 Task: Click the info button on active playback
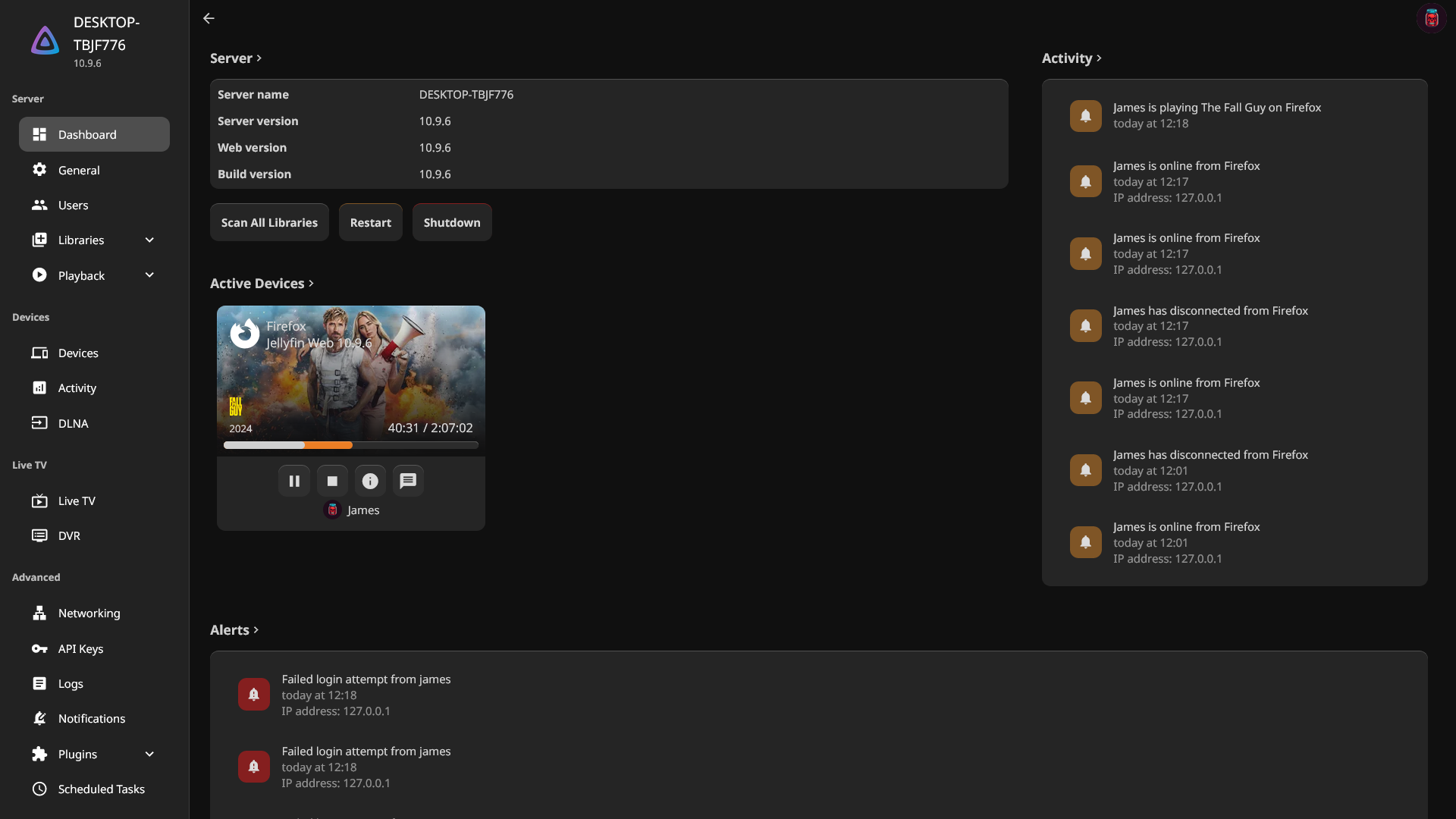369,481
